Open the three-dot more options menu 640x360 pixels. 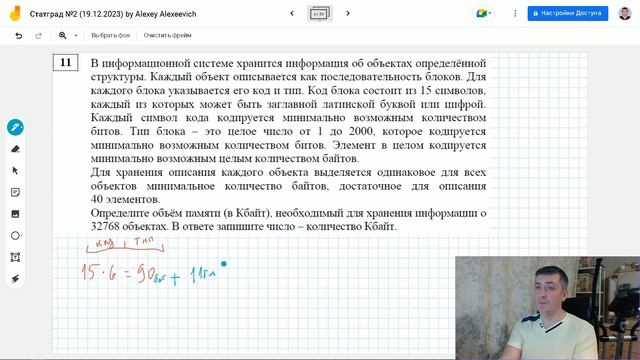(x=515, y=13)
